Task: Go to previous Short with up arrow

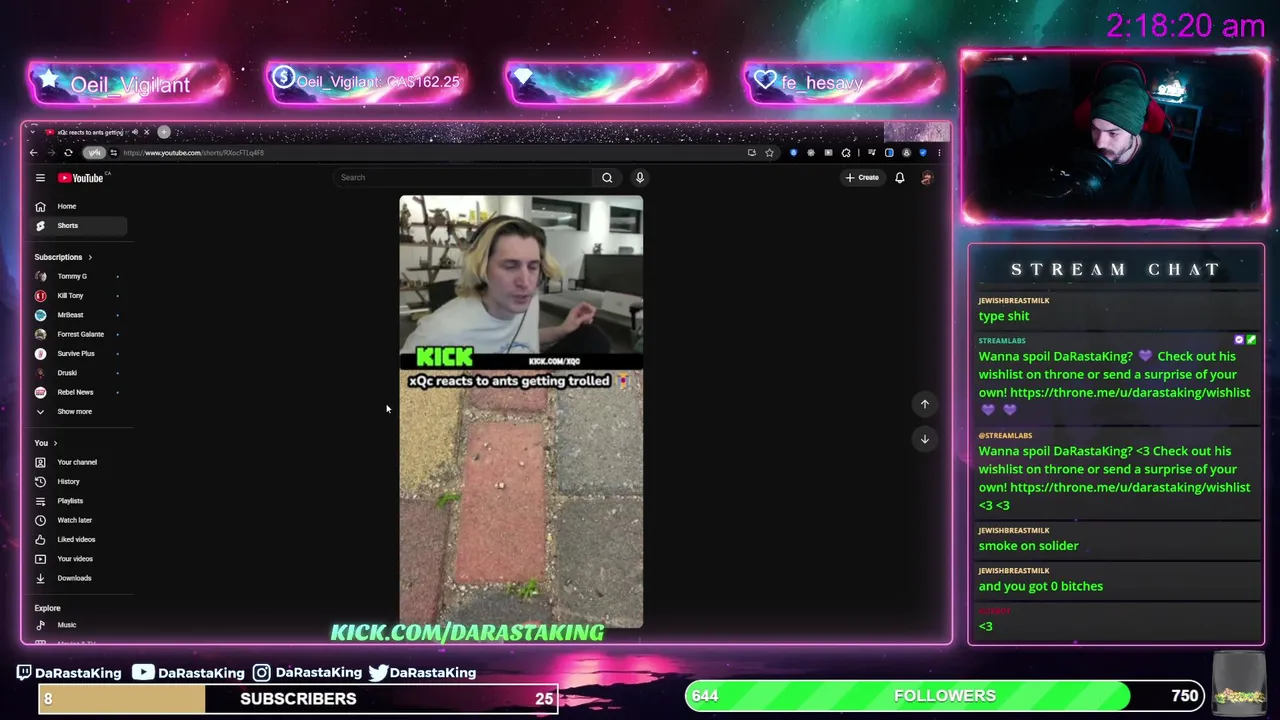Action: coord(925,404)
